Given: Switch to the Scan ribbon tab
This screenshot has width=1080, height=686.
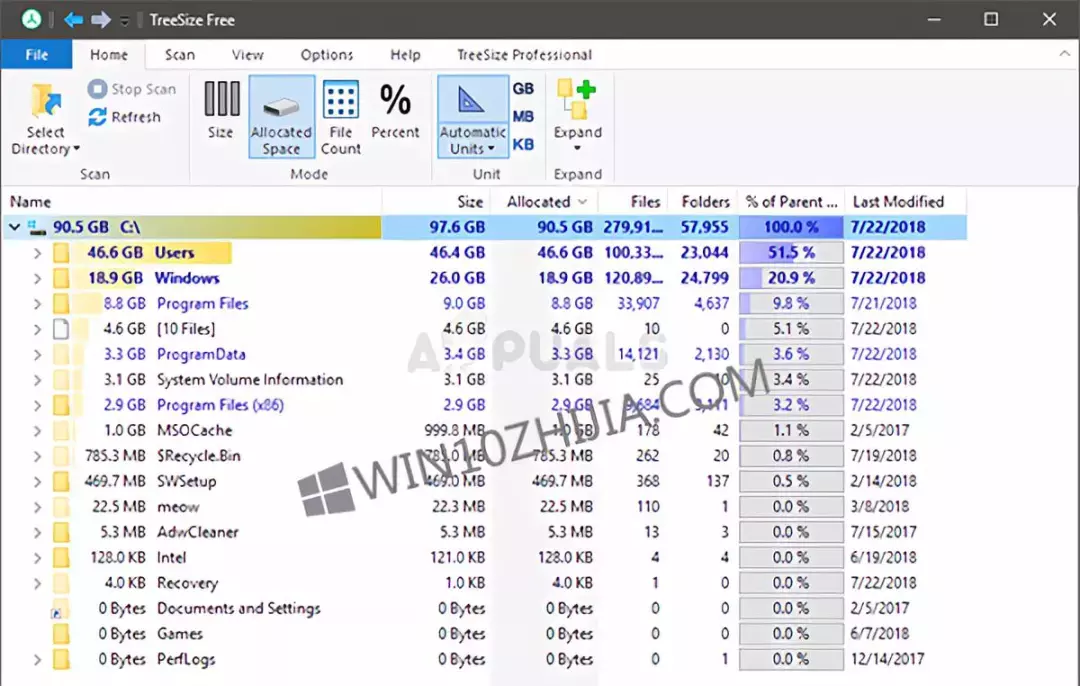Looking at the screenshot, I should tap(179, 55).
